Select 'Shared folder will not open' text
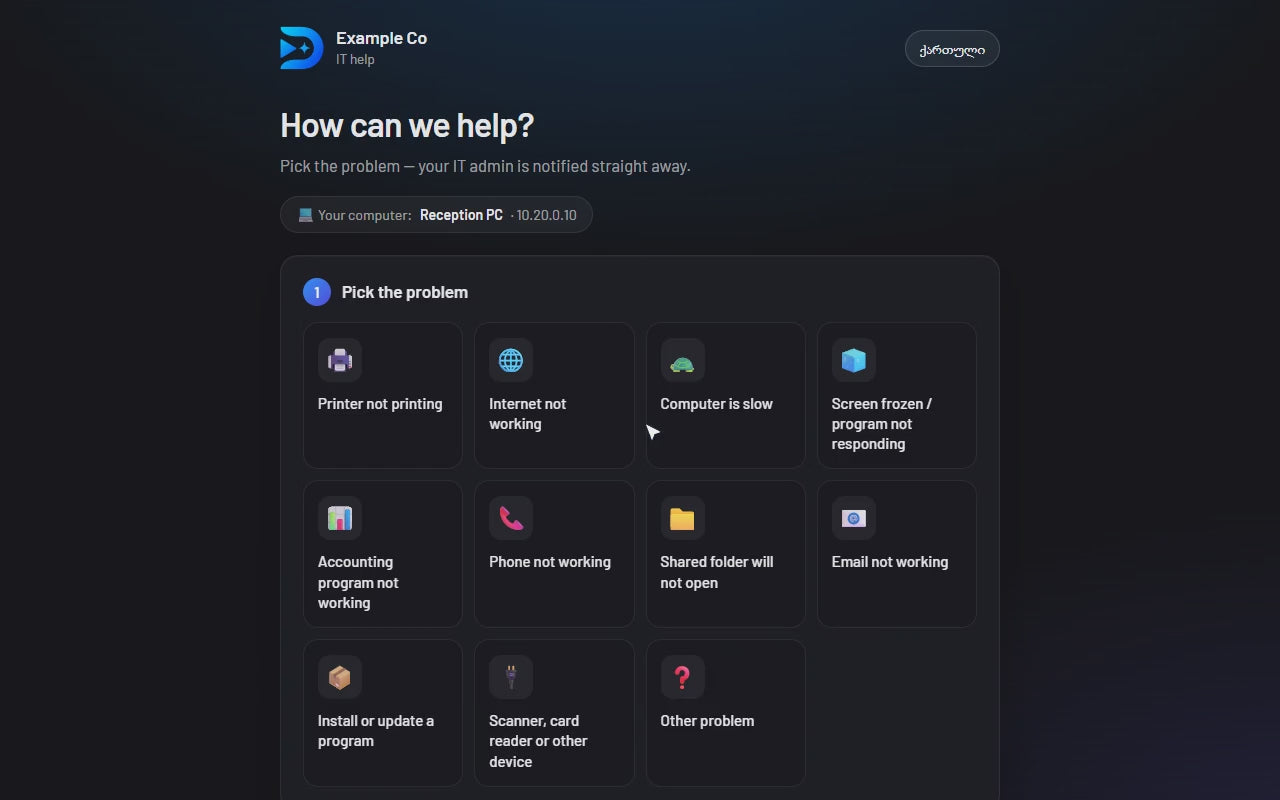Image resolution: width=1280 pixels, height=800 pixels. [717, 572]
